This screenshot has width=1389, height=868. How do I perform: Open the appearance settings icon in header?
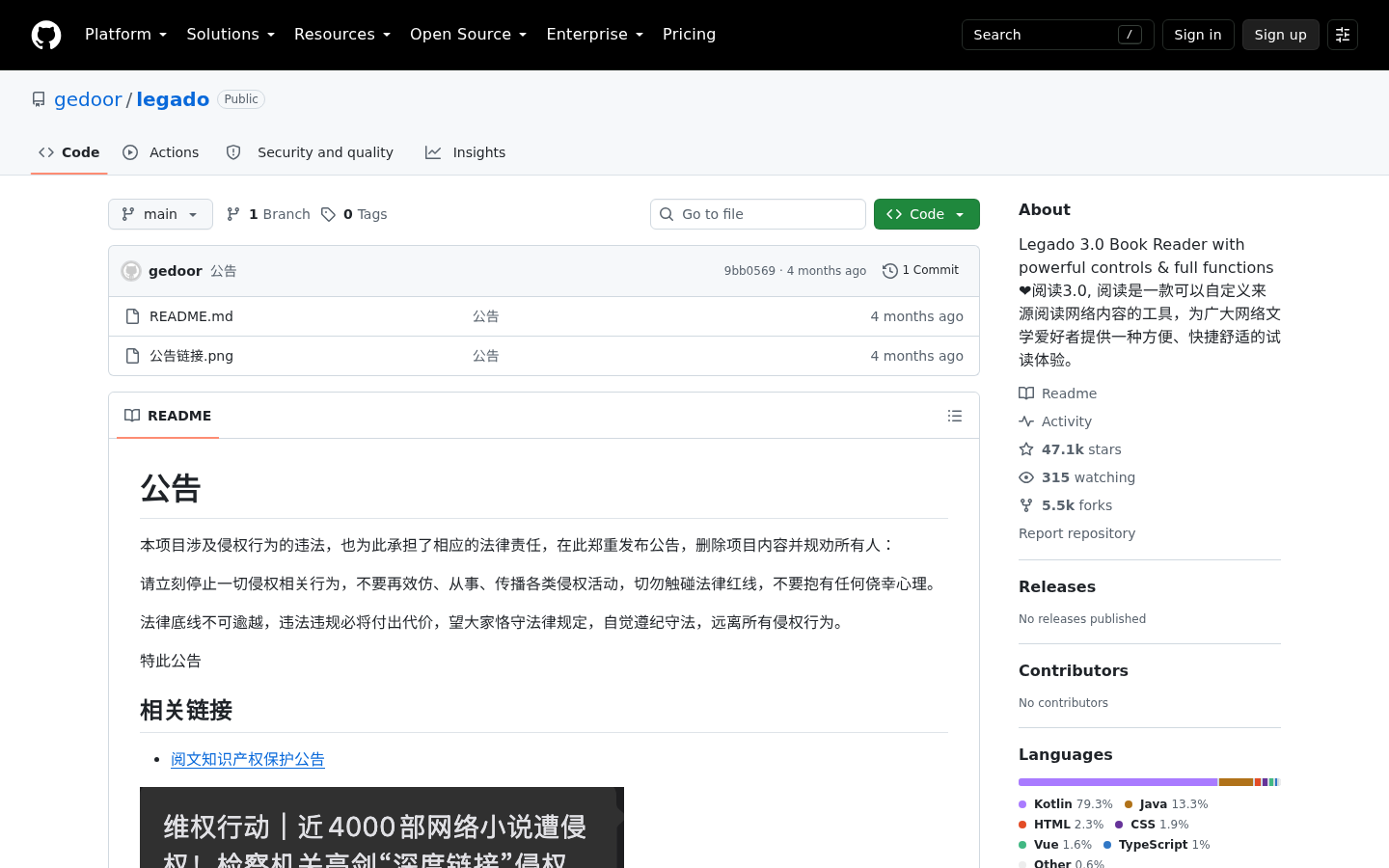(1343, 35)
